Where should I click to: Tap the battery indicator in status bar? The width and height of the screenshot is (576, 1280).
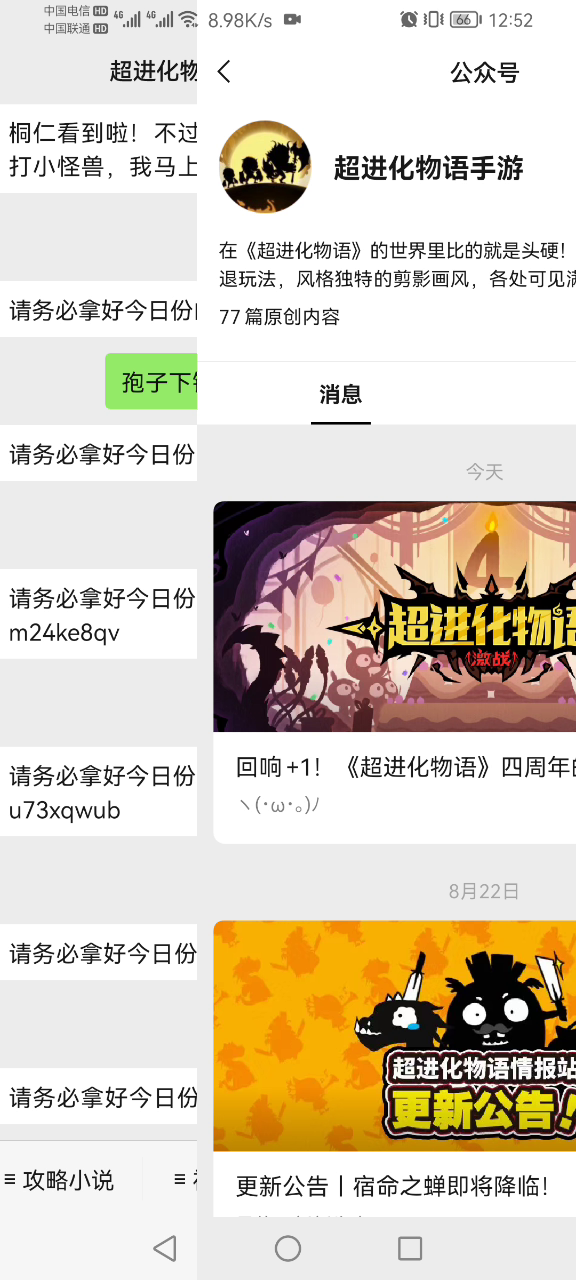click(463, 19)
